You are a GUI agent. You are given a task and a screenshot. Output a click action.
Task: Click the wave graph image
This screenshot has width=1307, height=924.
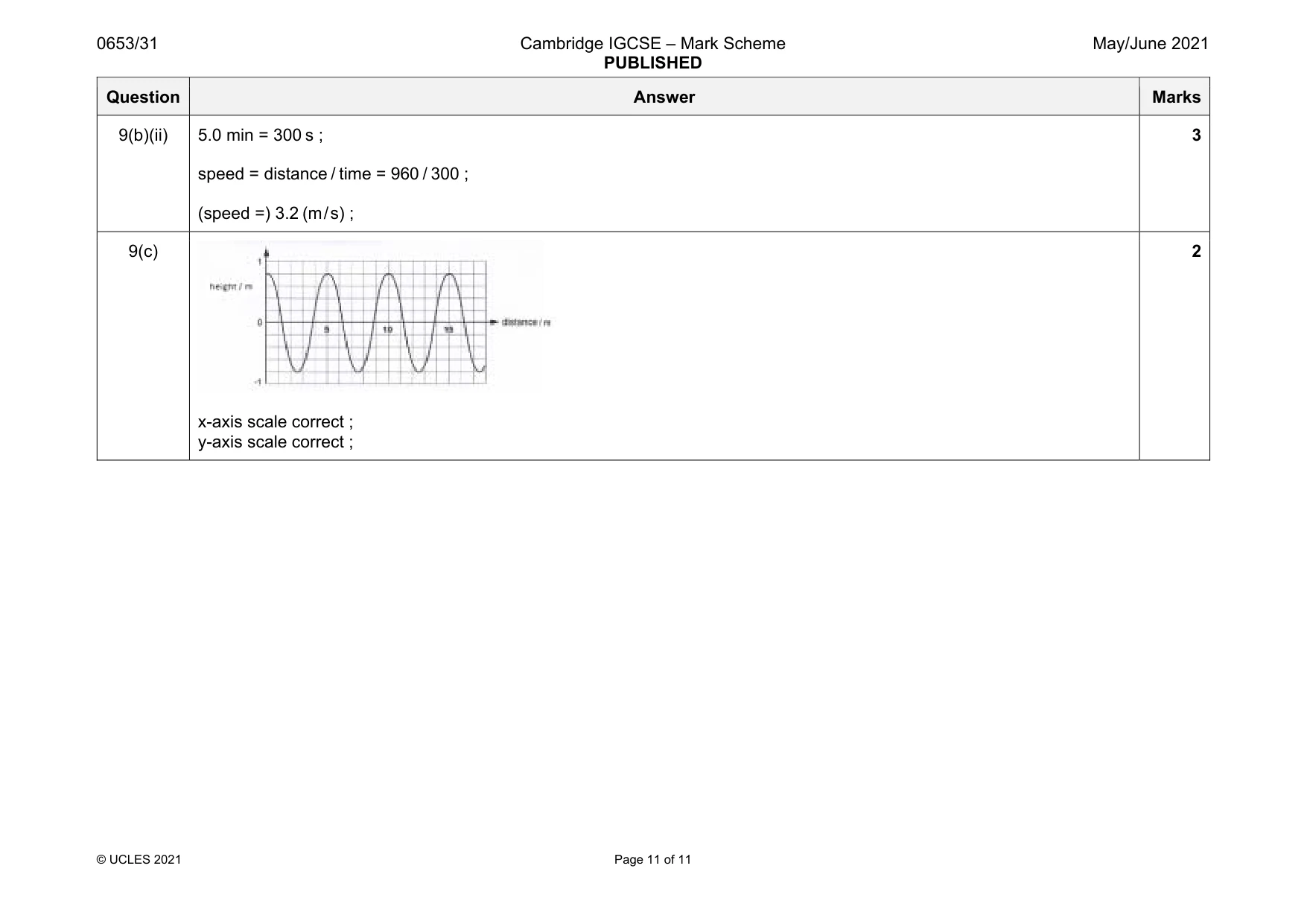[x=375, y=316]
